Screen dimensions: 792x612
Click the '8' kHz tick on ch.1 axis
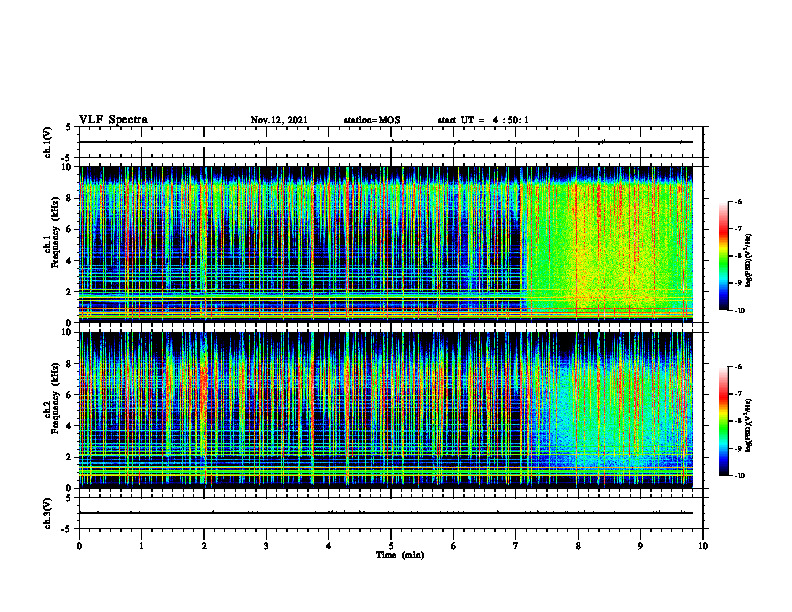[x=70, y=198]
